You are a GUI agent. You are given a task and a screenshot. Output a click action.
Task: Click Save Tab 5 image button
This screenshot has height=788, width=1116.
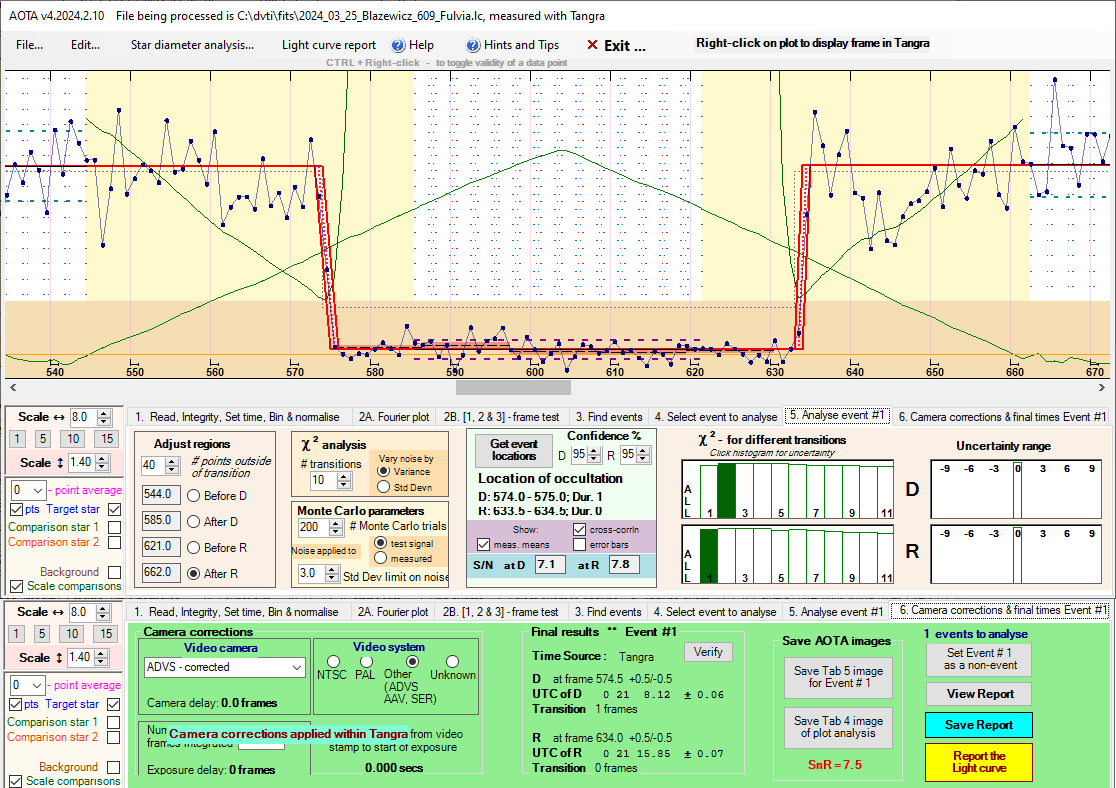[838, 677]
